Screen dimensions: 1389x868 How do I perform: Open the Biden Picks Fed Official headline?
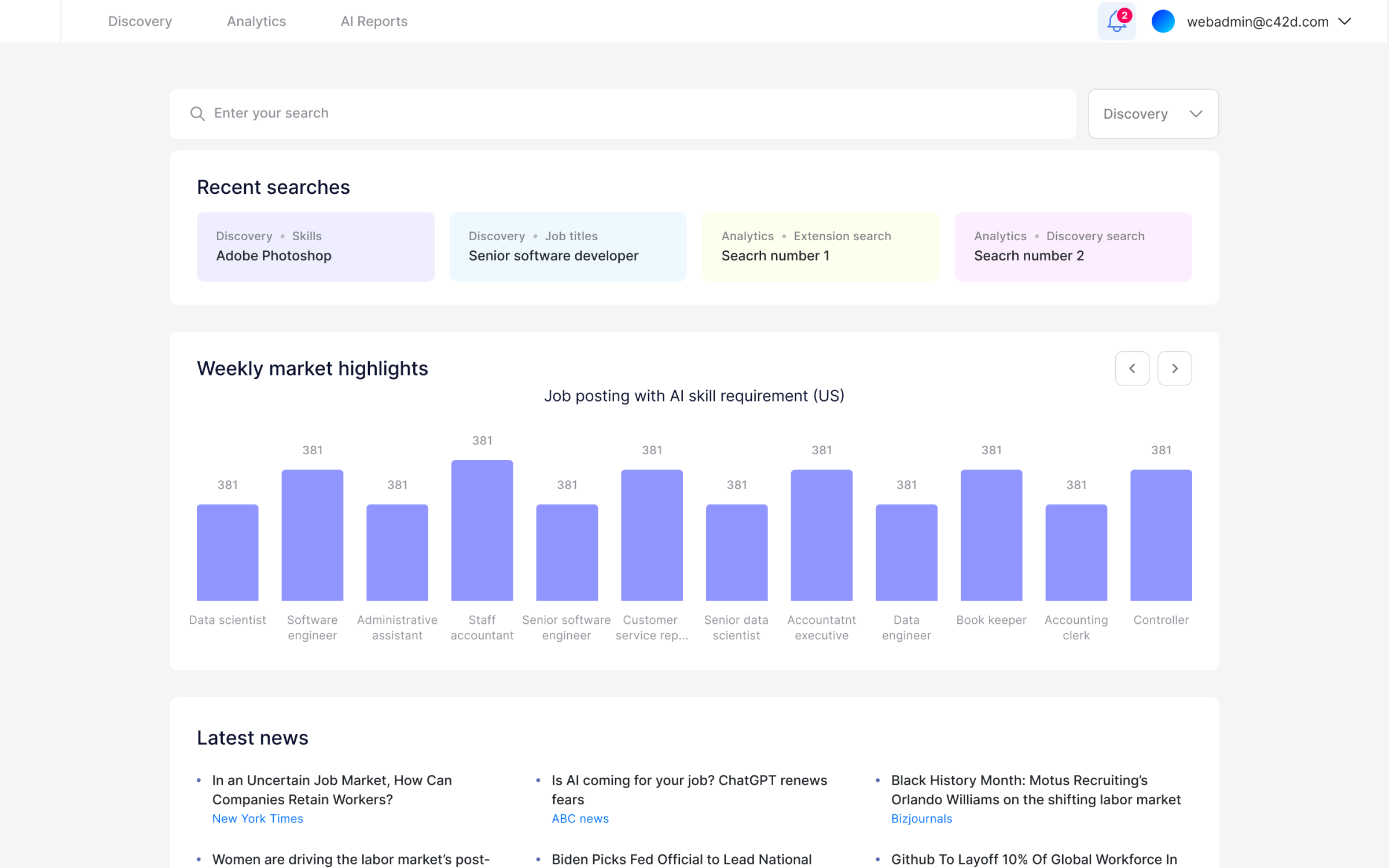(x=682, y=859)
